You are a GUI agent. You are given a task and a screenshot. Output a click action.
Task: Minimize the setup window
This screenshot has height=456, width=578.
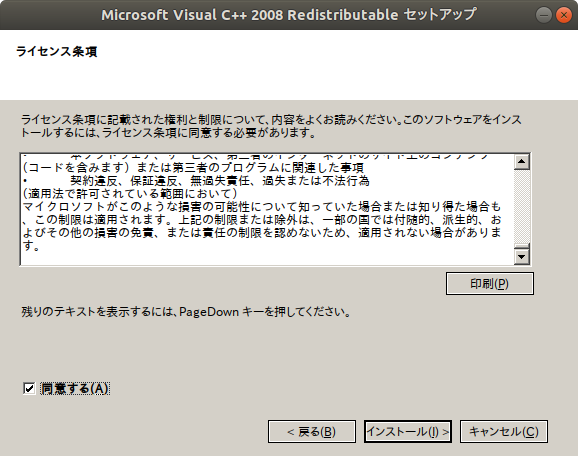543,15
